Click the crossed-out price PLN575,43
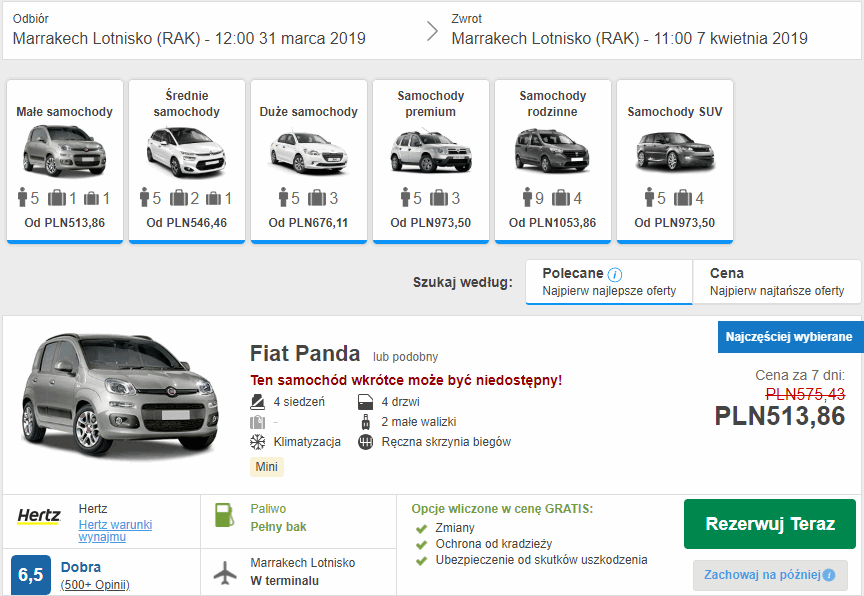Image resolution: width=864 pixels, height=596 pixels. (806, 394)
